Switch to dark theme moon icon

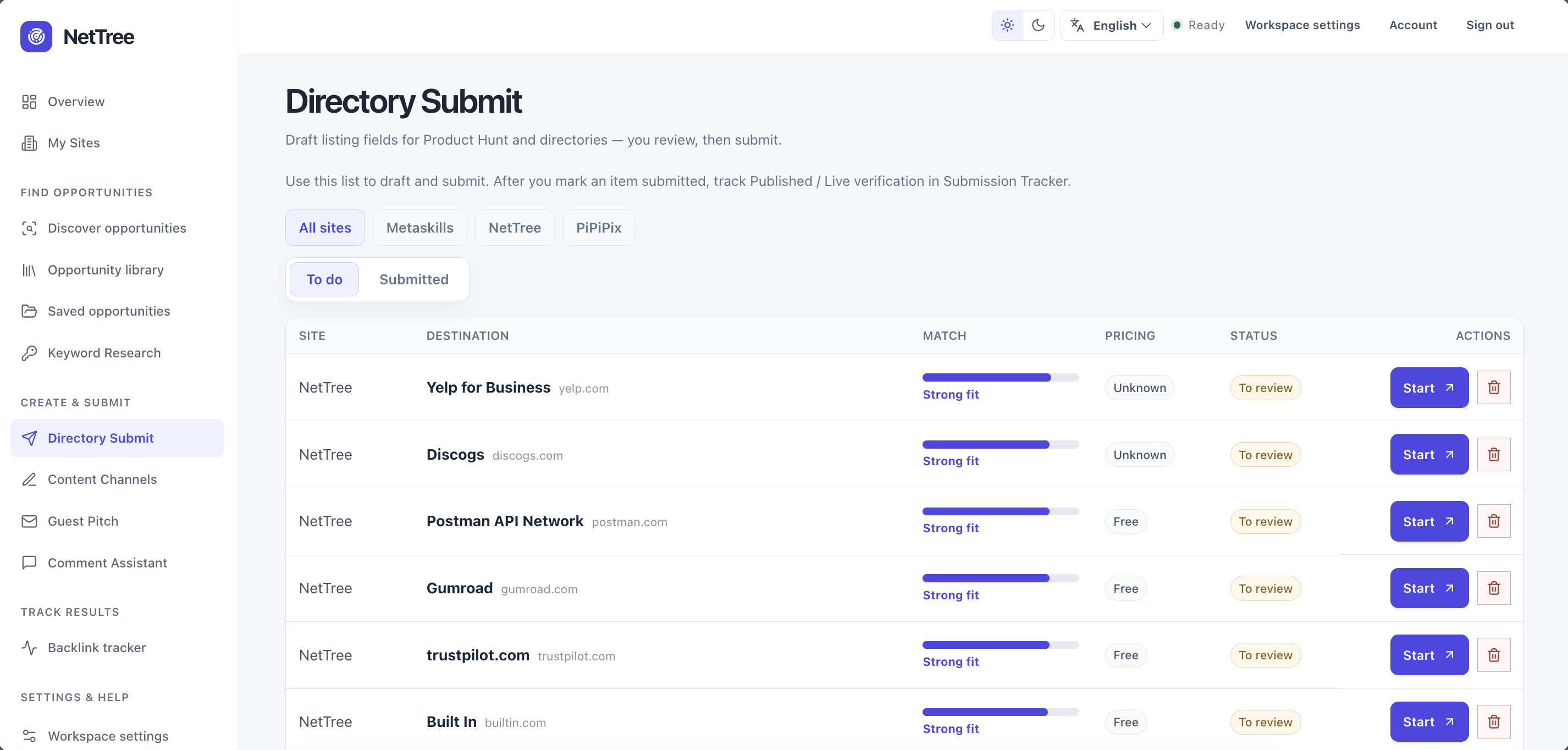pyautogui.click(x=1039, y=25)
